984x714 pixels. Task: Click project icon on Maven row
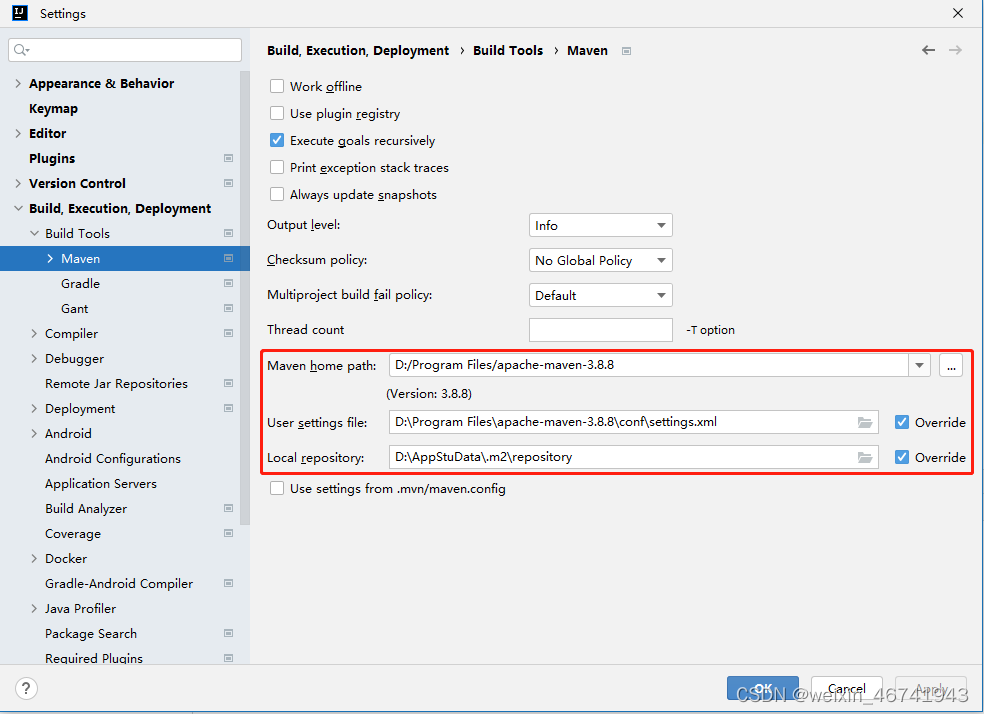[228, 258]
